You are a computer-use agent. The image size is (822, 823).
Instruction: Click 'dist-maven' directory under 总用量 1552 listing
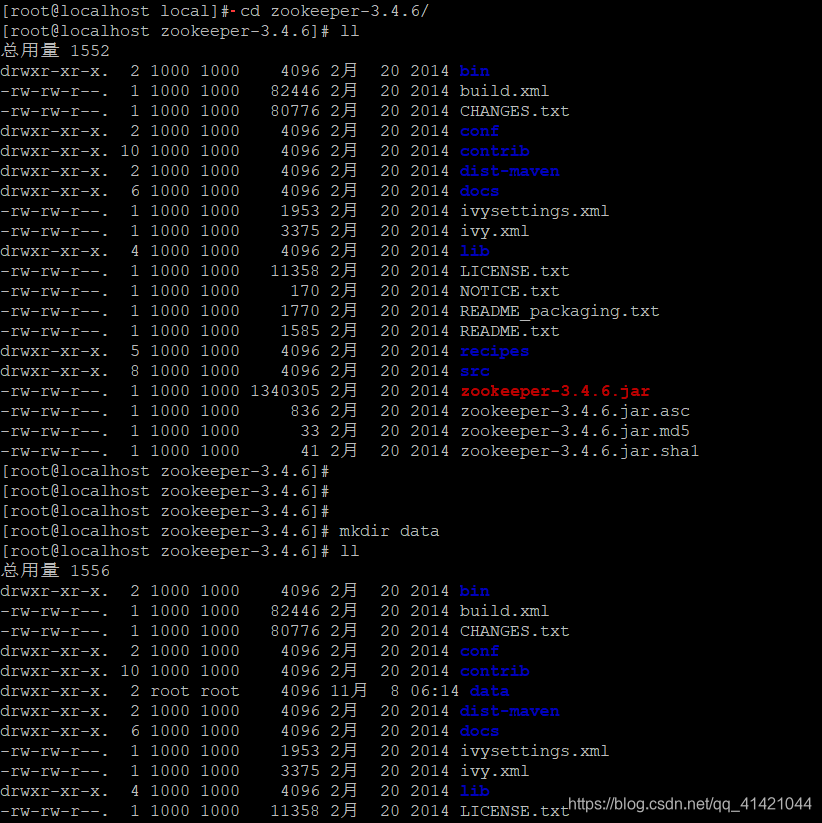(510, 171)
